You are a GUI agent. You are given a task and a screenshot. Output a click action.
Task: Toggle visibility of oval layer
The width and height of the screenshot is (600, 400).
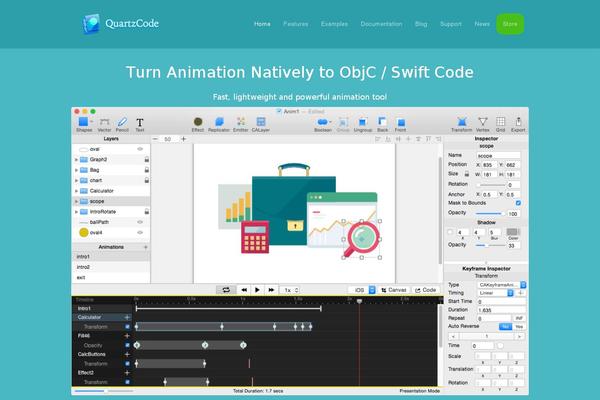(x=140, y=149)
